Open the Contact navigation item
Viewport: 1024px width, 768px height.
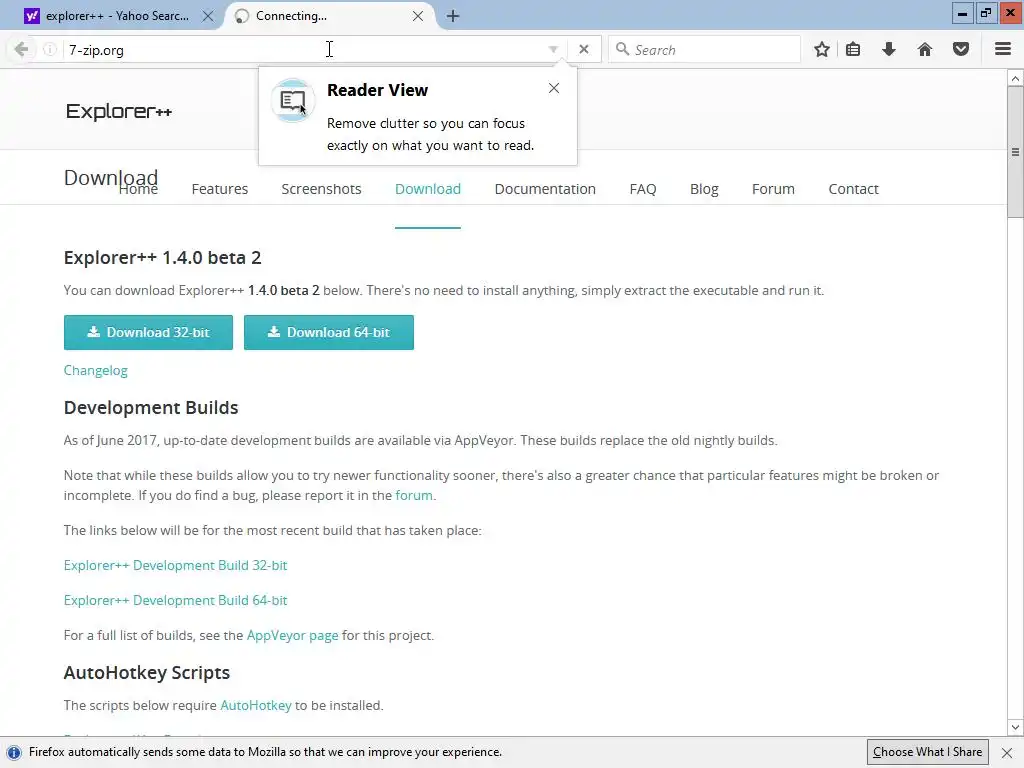coord(854,189)
